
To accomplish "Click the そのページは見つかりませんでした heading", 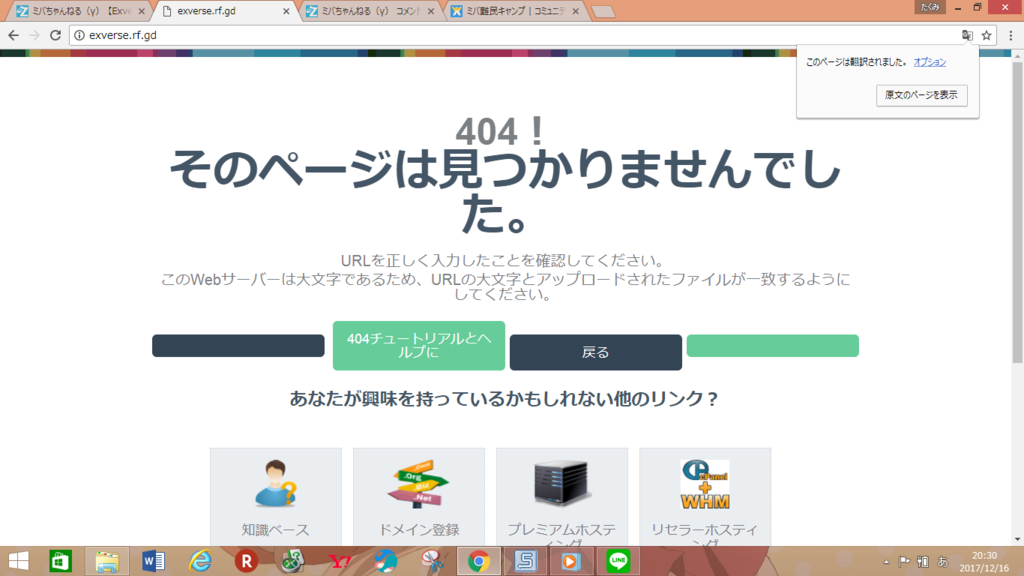I will [504, 191].
